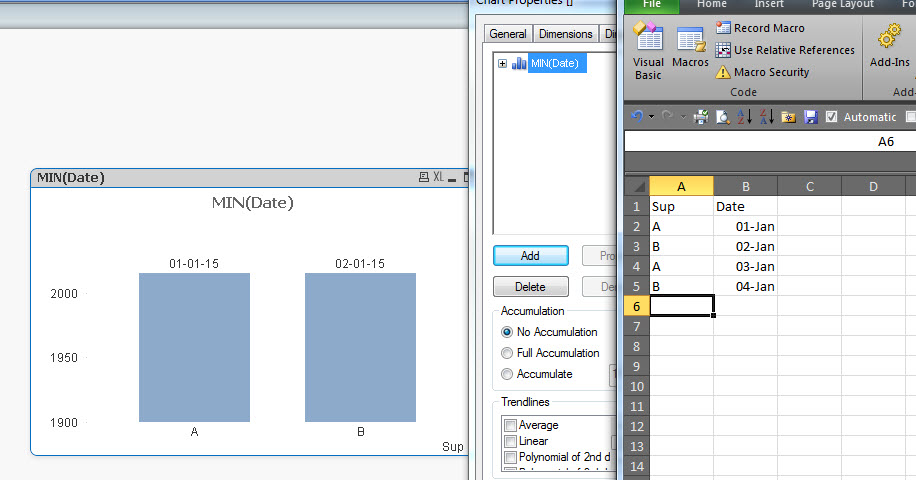Image resolution: width=916 pixels, height=480 pixels.
Task: Start Record Macro in Excel ribbon
Action: (x=760, y=28)
